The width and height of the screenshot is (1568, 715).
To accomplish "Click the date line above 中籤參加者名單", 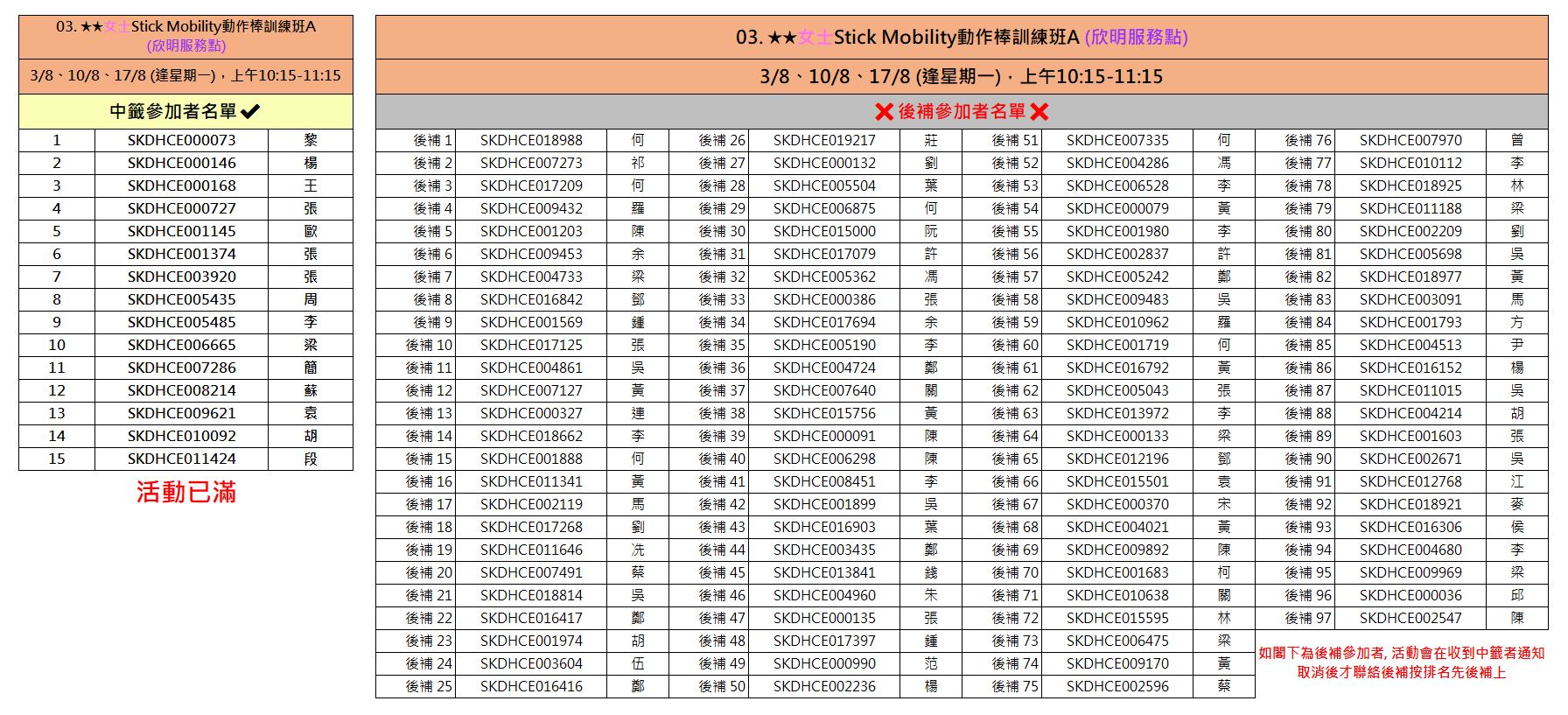I will click(x=185, y=75).
